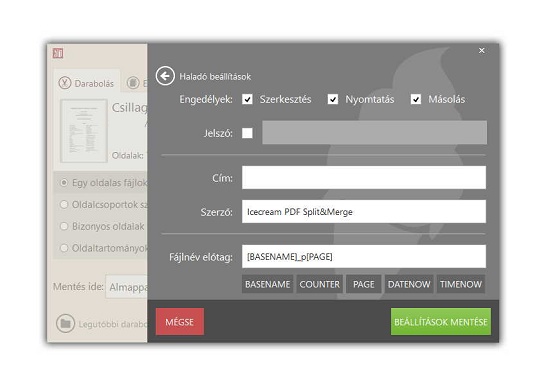
Task: Click the PDF document thumbnail preview
Action: pos(84,131)
